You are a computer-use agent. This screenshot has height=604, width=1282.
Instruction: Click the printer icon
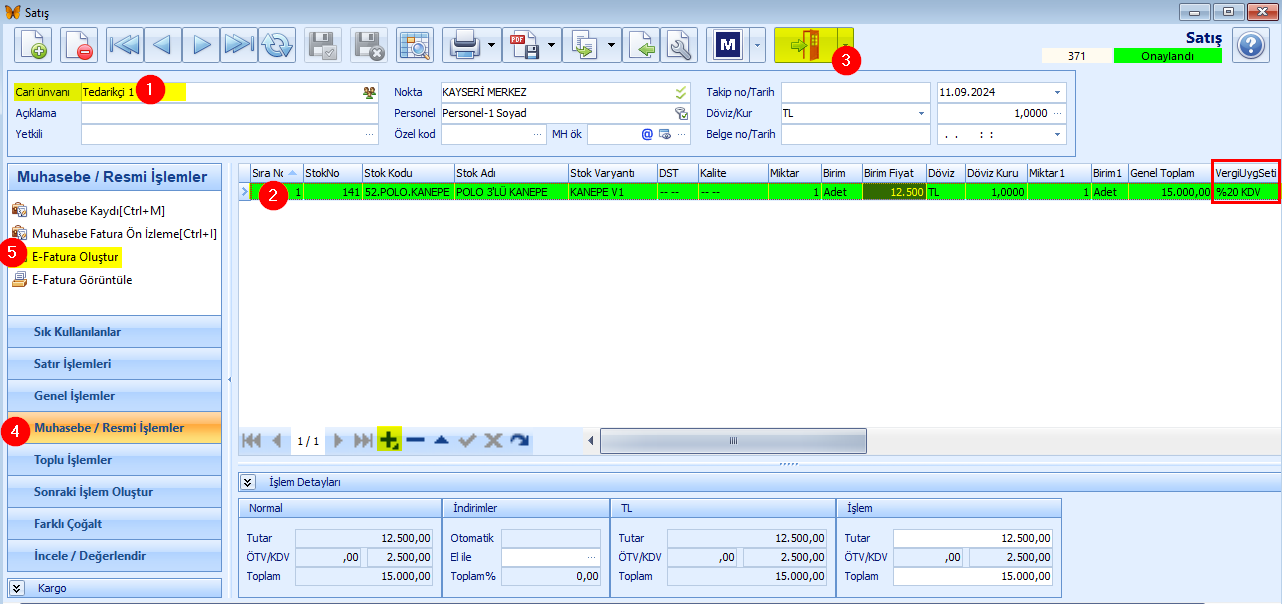pos(464,45)
